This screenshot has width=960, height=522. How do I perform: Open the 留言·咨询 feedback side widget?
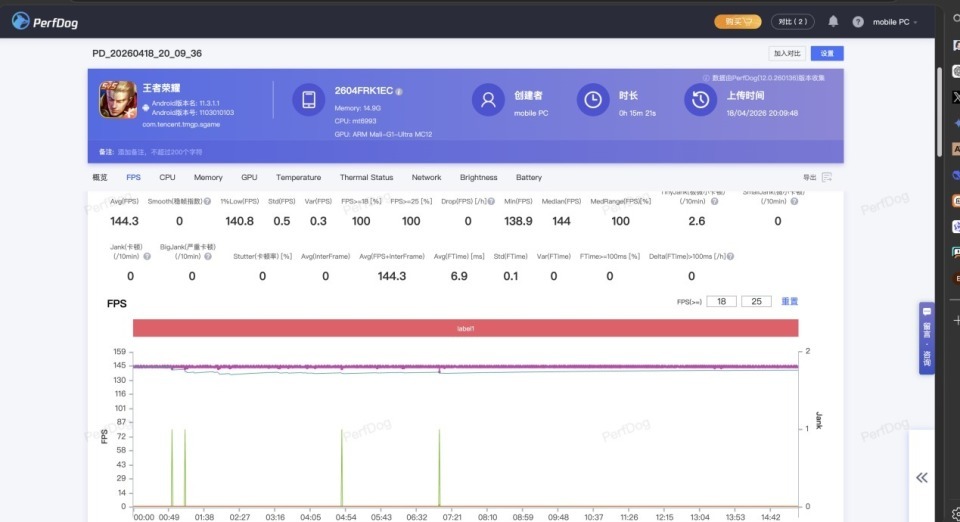[x=926, y=338]
